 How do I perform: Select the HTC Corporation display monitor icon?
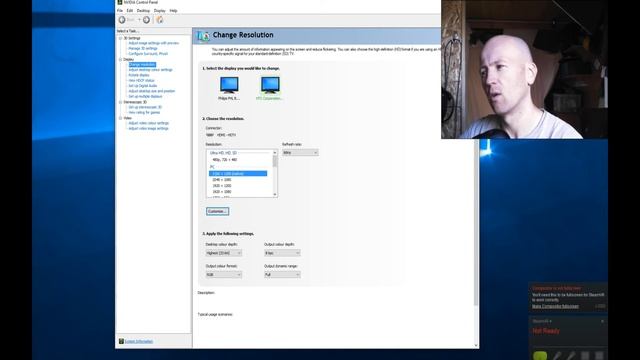pyautogui.click(x=270, y=85)
